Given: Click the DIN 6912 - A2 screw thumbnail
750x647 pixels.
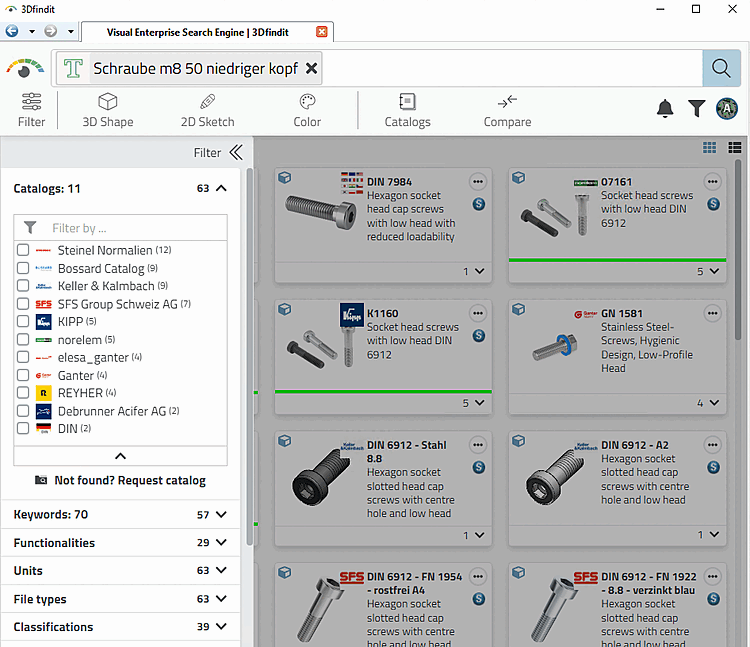Looking at the screenshot, I should point(555,478).
